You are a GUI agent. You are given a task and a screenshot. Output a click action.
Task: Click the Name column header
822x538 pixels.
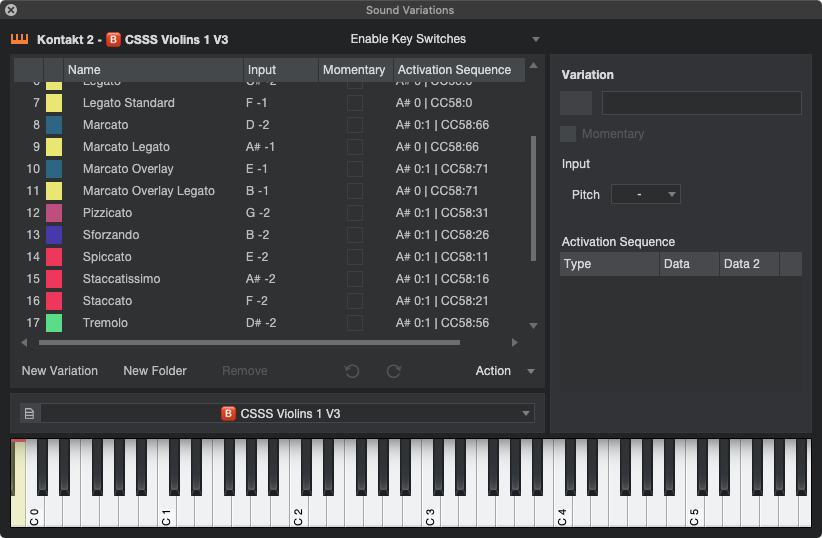pos(153,70)
